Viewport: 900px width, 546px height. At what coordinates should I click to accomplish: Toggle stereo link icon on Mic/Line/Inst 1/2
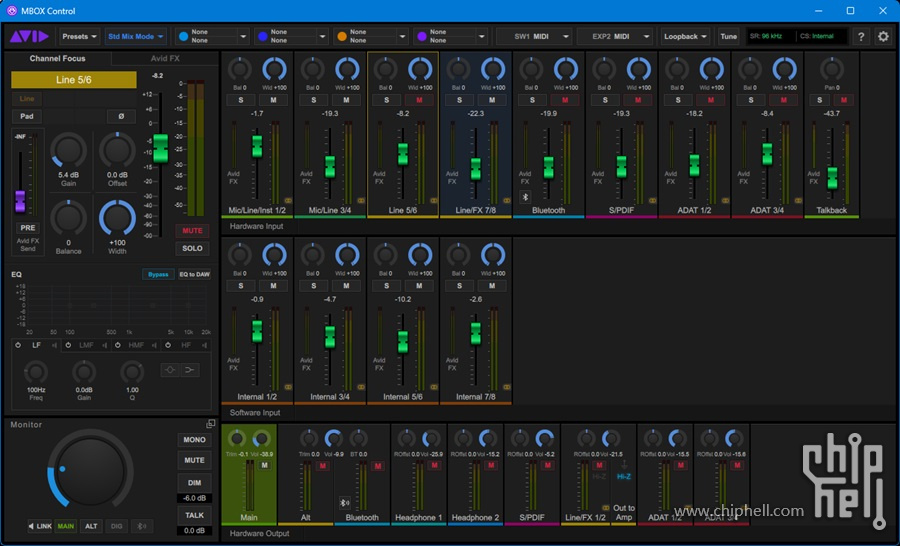click(288, 201)
